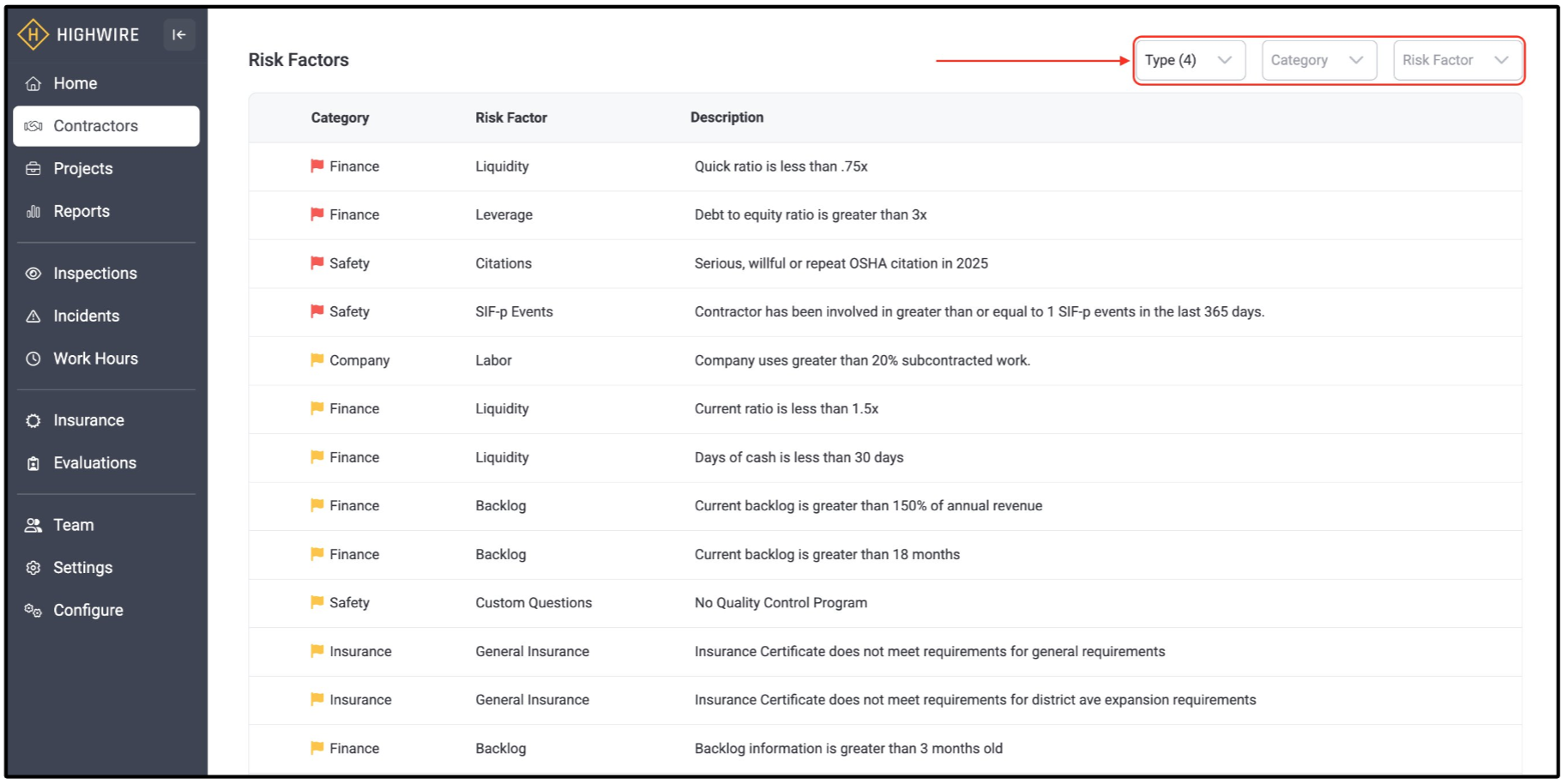
Task: Open Configure page from sidebar
Action: click(106, 611)
